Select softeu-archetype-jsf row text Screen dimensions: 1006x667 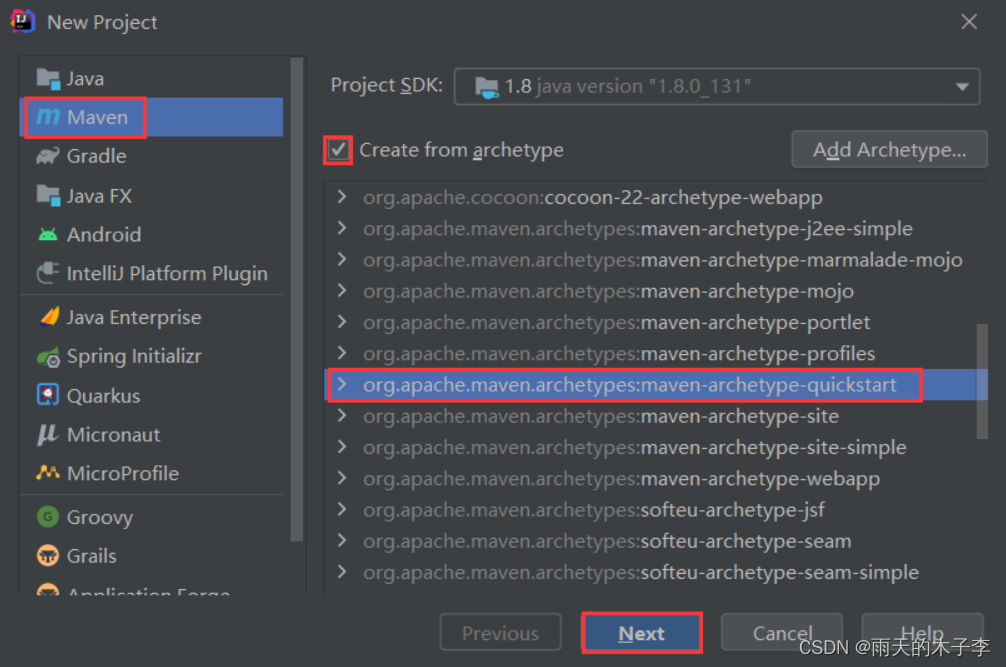[593, 511]
